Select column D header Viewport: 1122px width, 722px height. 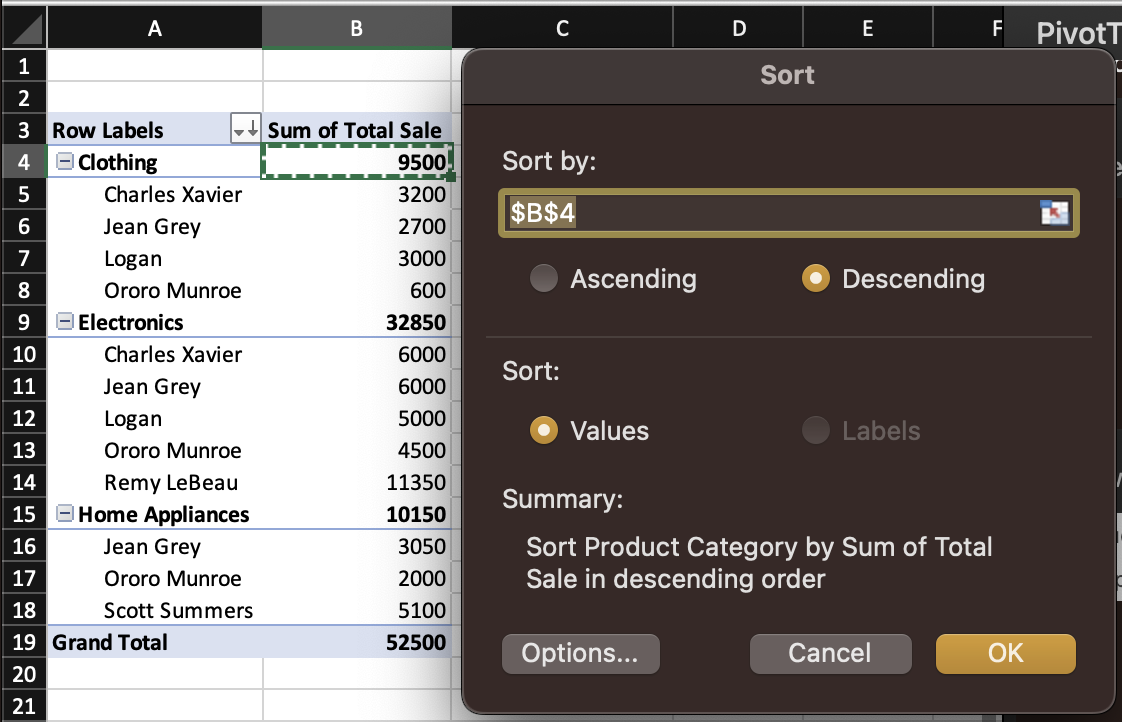coord(738,28)
